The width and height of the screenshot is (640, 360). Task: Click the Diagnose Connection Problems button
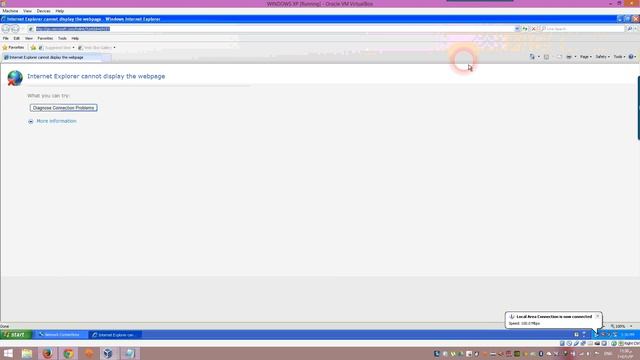(x=64, y=108)
